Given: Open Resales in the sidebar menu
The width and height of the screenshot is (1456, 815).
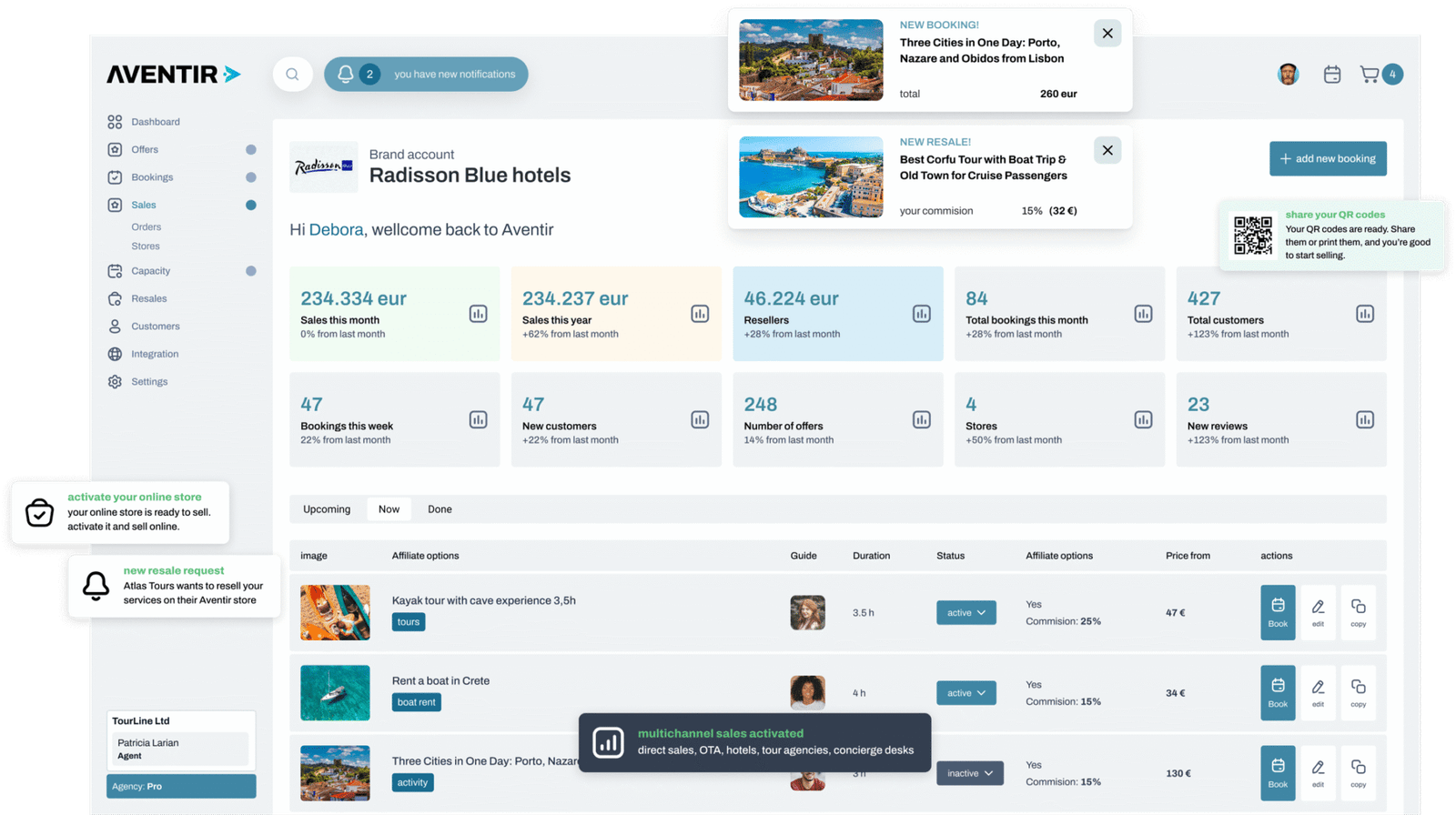Looking at the screenshot, I should click(x=148, y=298).
